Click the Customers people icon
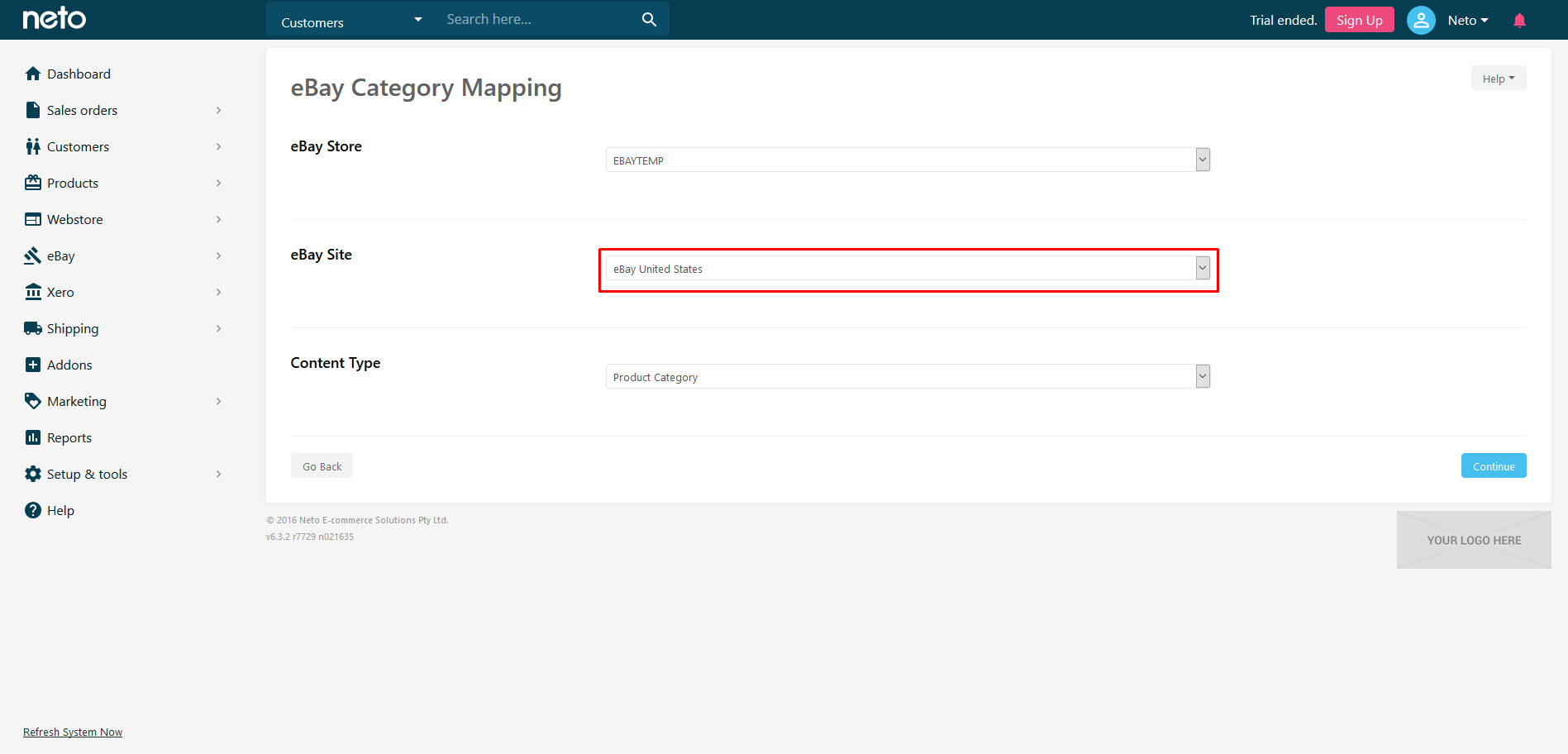Image resolution: width=1568 pixels, height=754 pixels. pos(33,146)
